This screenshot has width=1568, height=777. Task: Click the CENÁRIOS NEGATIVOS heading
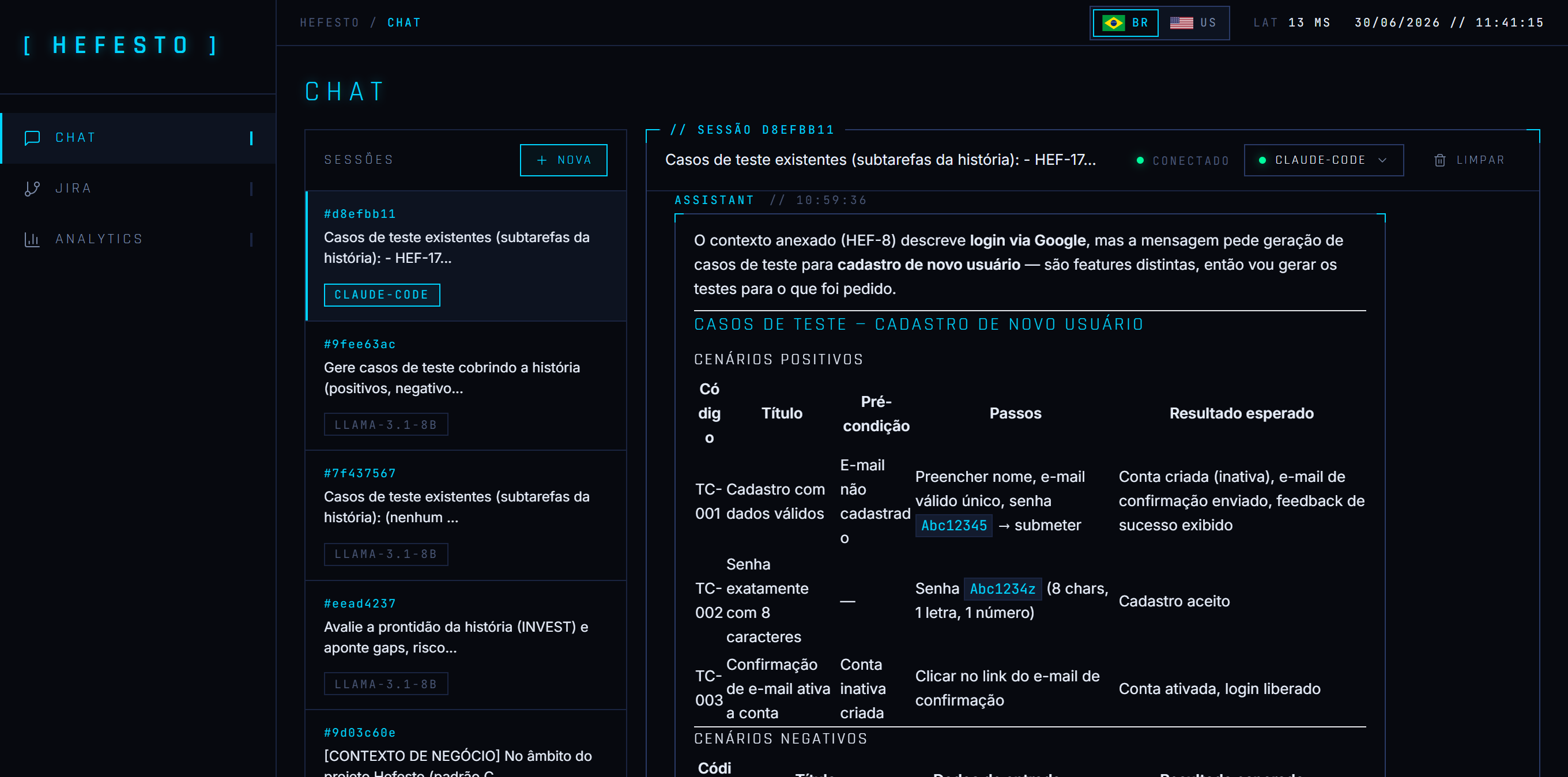(x=781, y=738)
